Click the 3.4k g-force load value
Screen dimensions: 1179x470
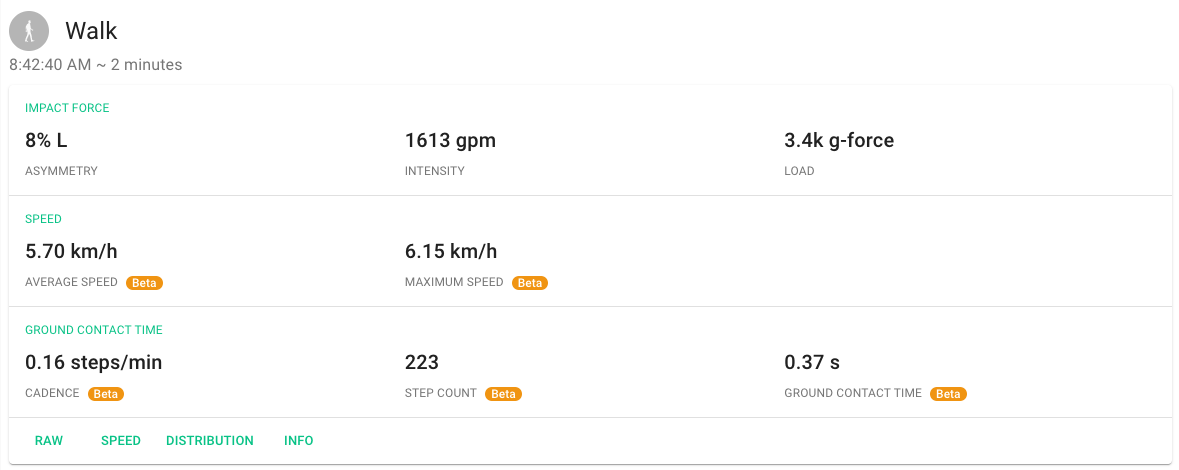pyautogui.click(x=839, y=141)
